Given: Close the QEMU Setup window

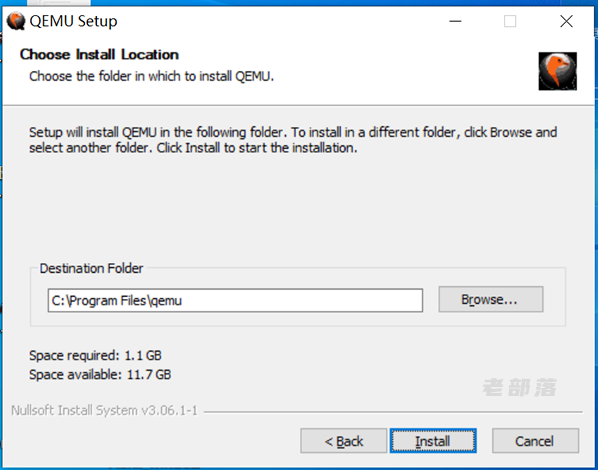Looking at the screenshot, I should [566, 21].
